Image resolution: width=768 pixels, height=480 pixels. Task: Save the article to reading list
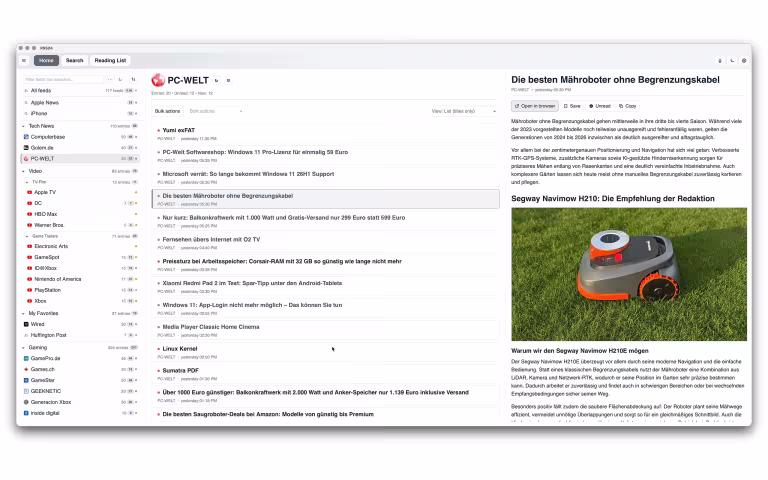(572, 105)
